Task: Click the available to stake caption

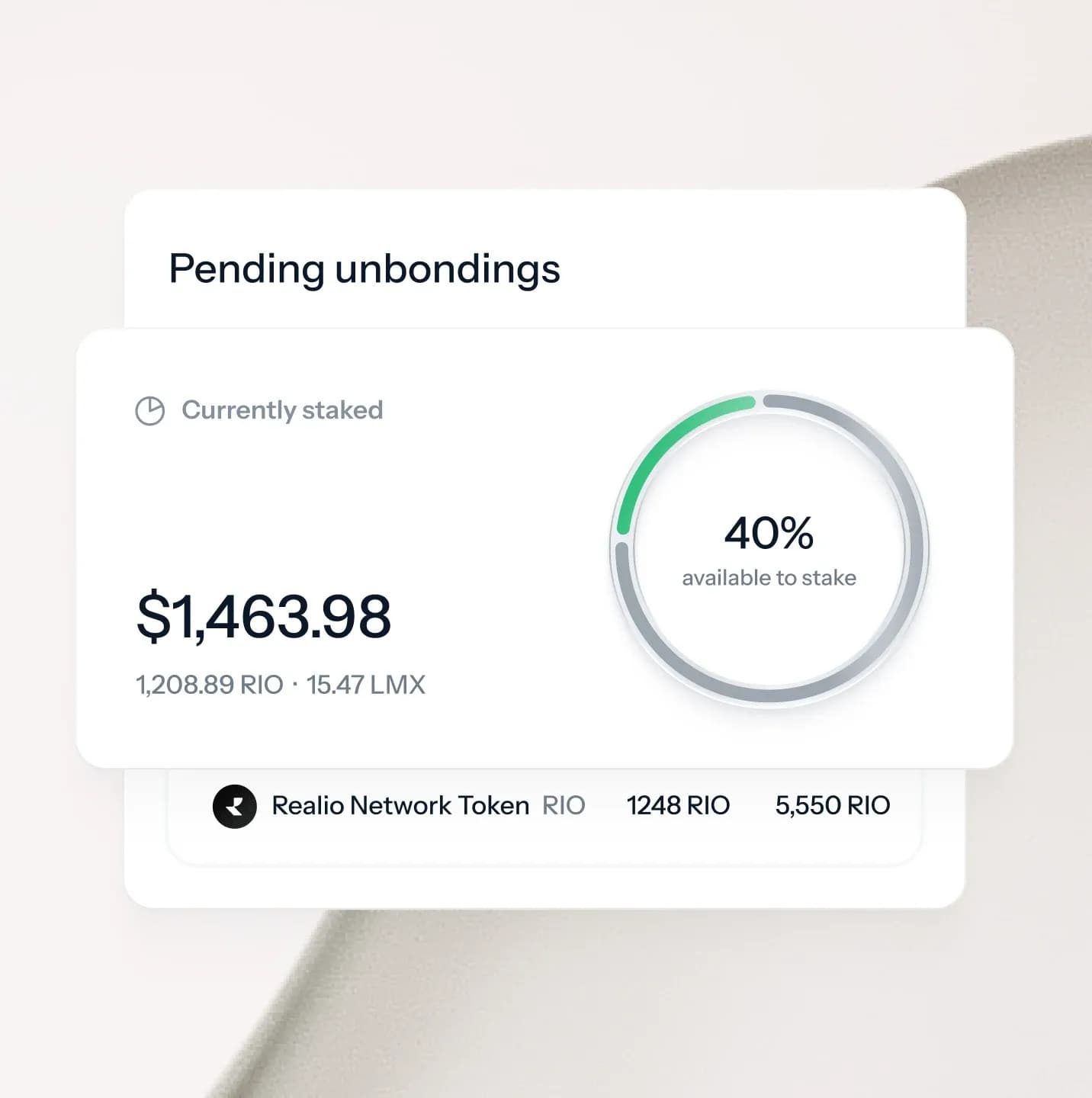Action: click(x=769, y=578)
